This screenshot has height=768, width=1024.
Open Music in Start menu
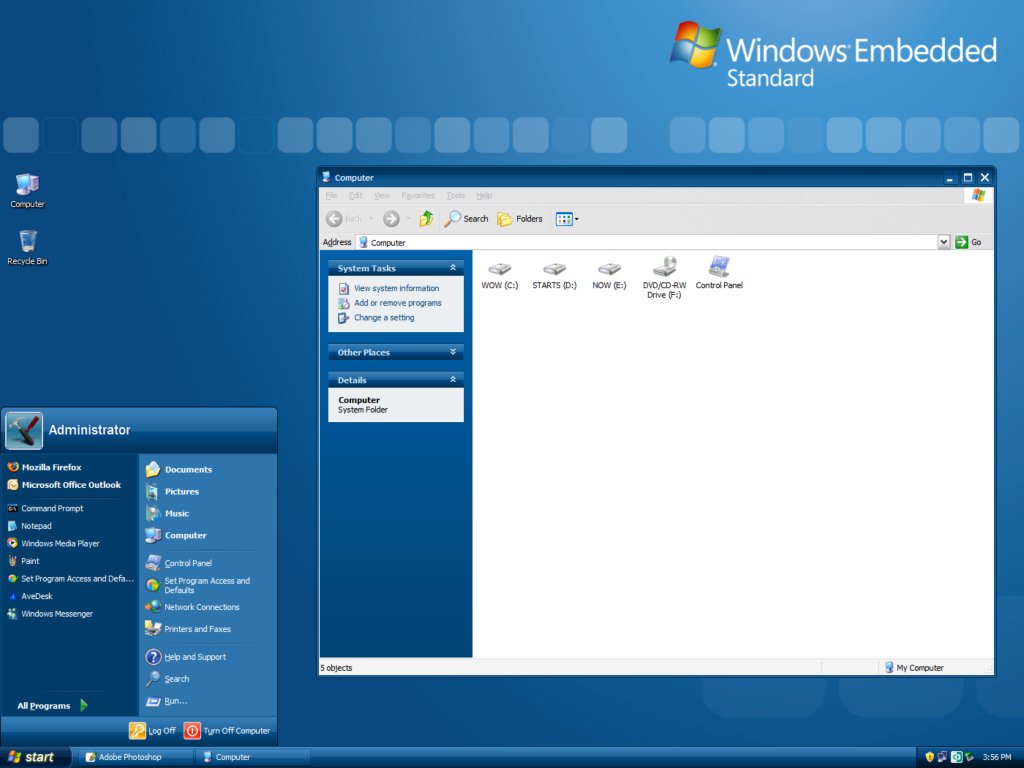tap(168, 513)
